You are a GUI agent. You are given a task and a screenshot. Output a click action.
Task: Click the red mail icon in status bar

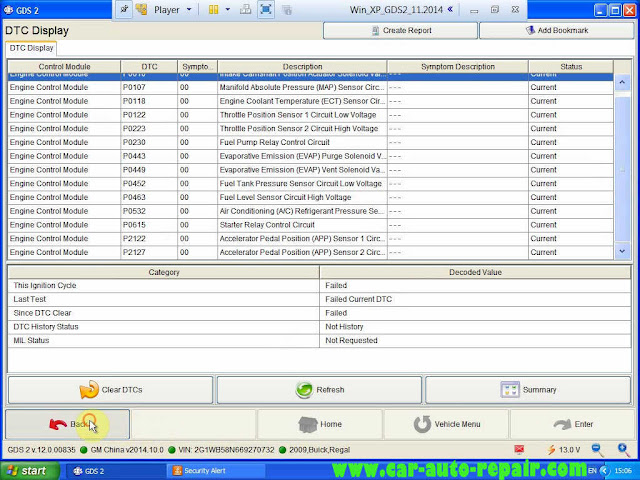pyautogui.click(x=519, y=449)
